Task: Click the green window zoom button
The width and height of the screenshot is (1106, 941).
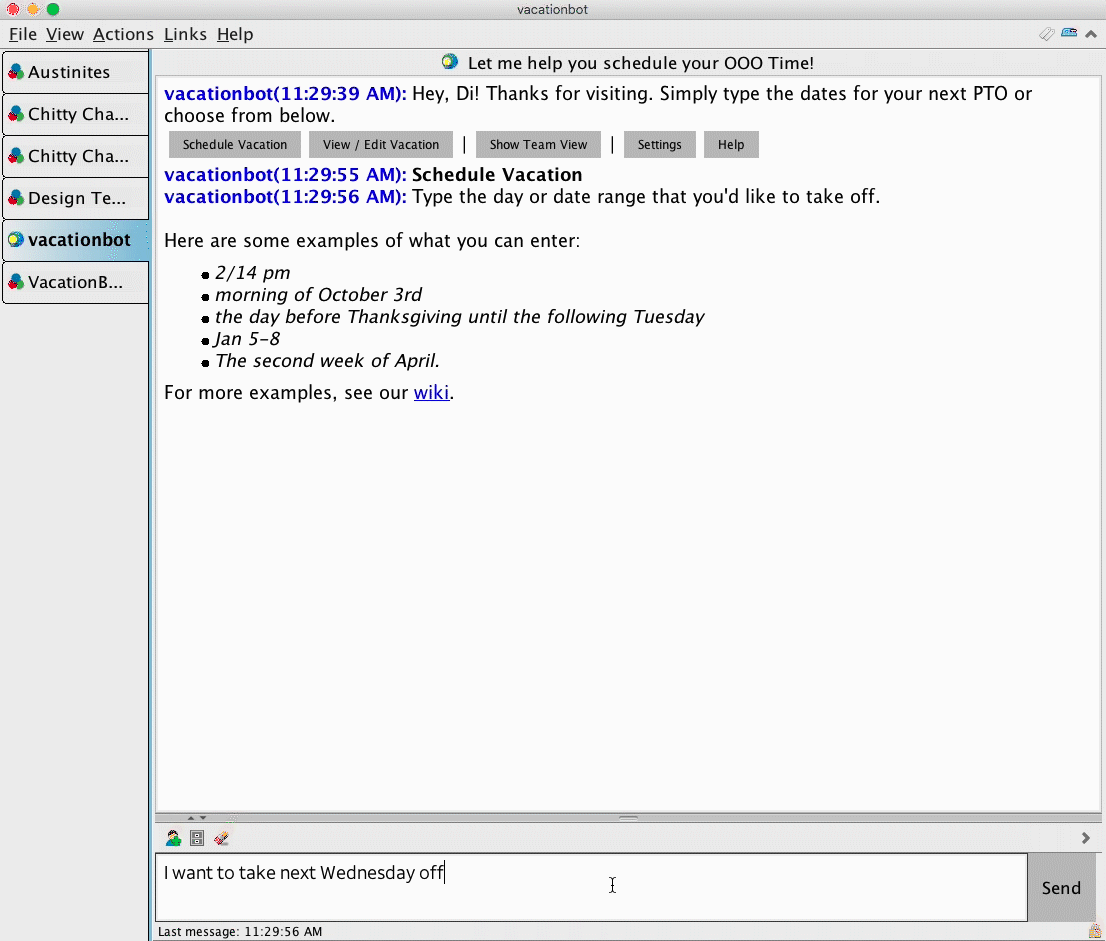Action: [53, 9]
